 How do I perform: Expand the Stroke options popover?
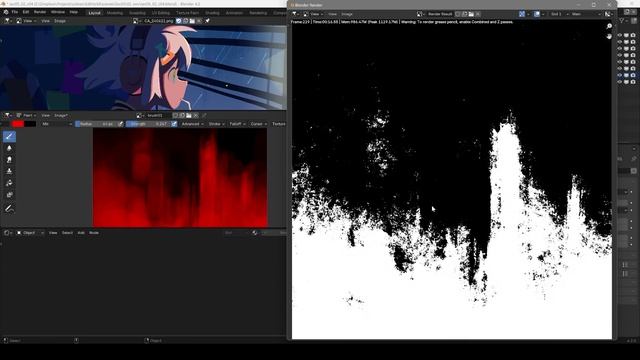[217, 124]
